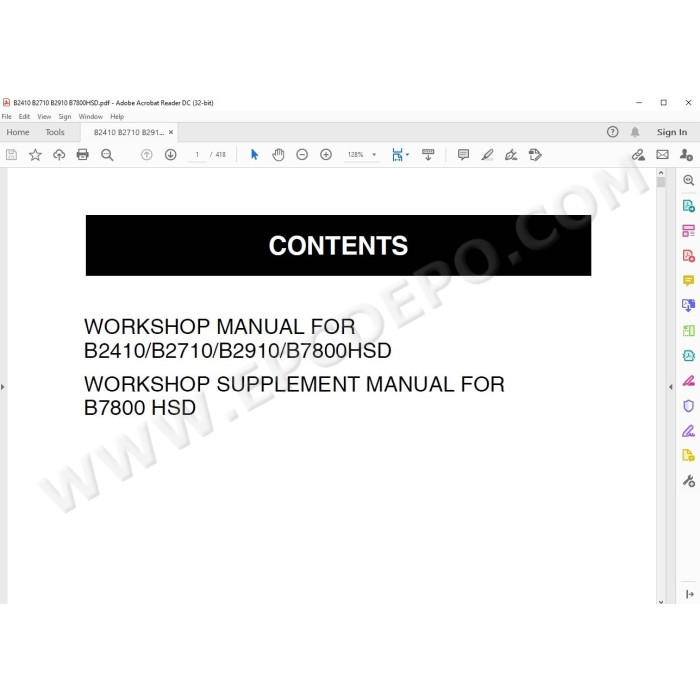Open the File menu
The width and height of the screenshot is (700, 700).
tap(7, 117)
